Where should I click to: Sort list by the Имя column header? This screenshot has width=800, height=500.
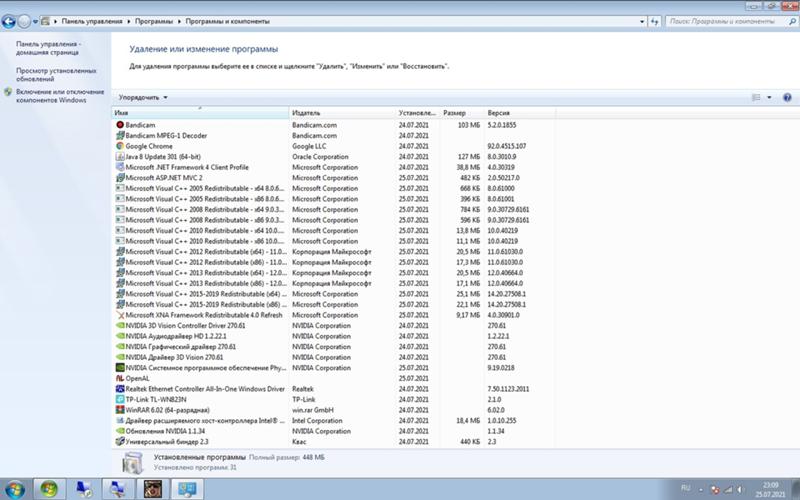200,113
